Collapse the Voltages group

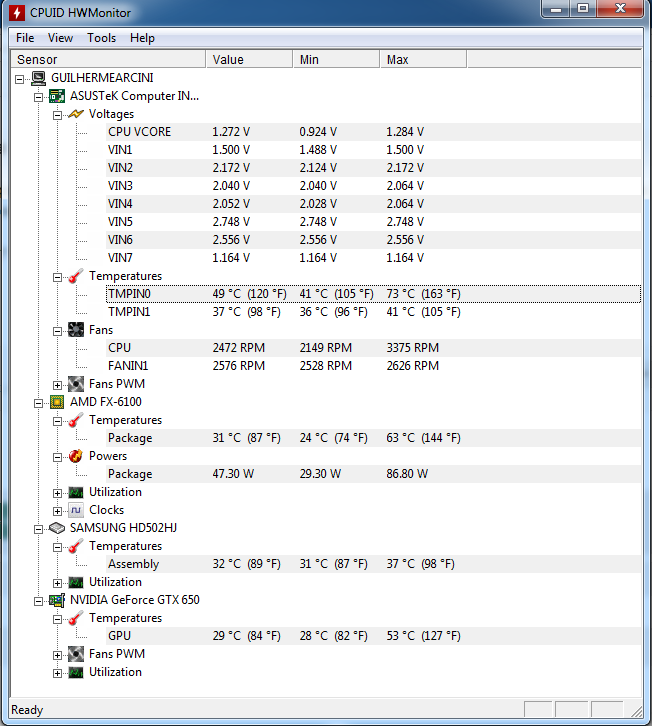[57, 115]
